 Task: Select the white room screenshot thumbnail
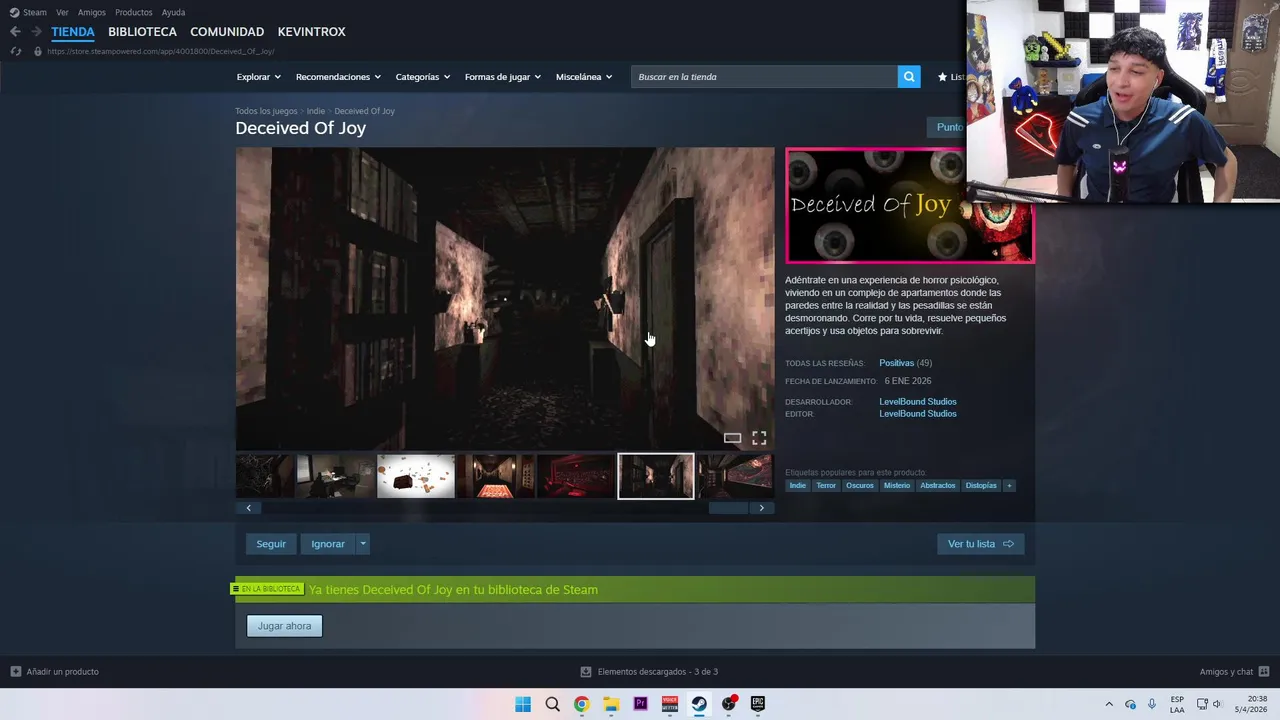[416, 476]
